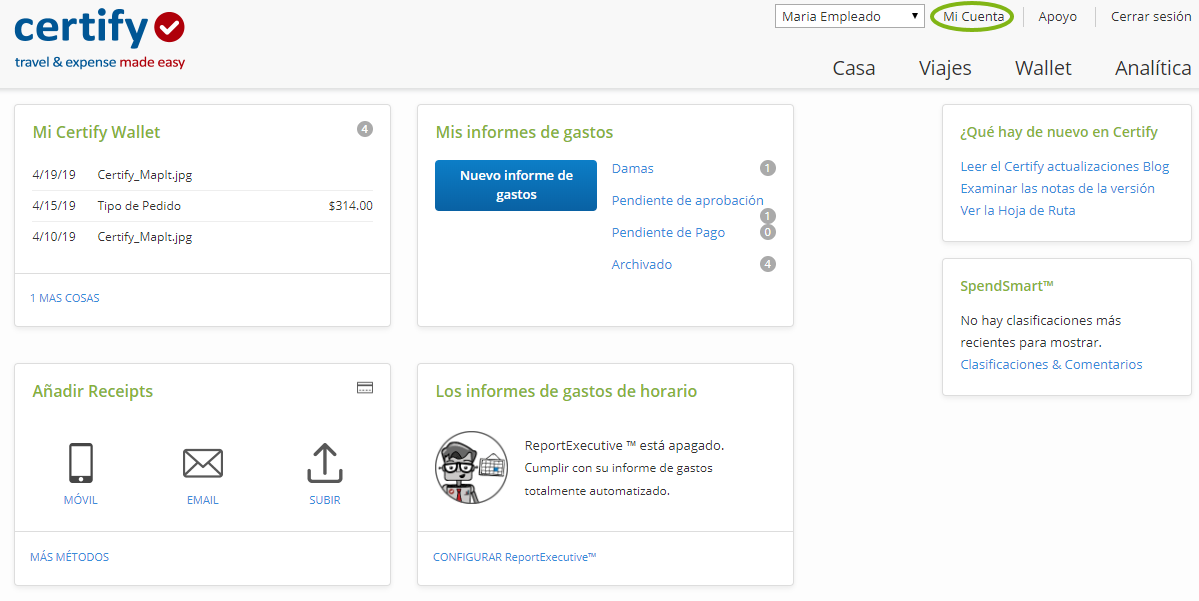1199x601 pixels.
Task: Click the ReportExecutive robot avatar
Action: click(472, 466)
